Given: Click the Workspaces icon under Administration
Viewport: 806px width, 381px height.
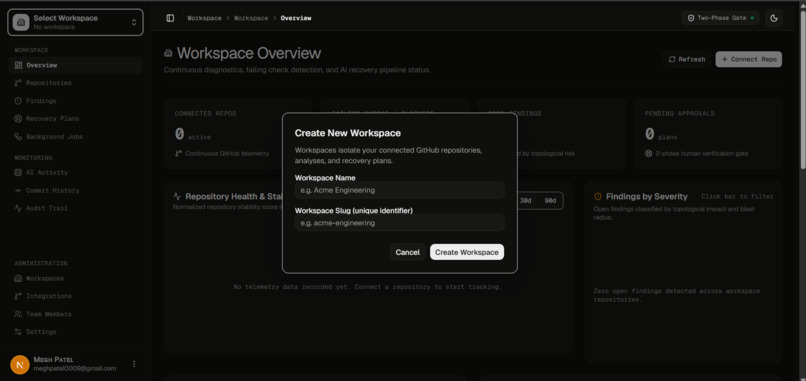Looking at the screenshot, I should pyautogui.click(x=19, y=279).
